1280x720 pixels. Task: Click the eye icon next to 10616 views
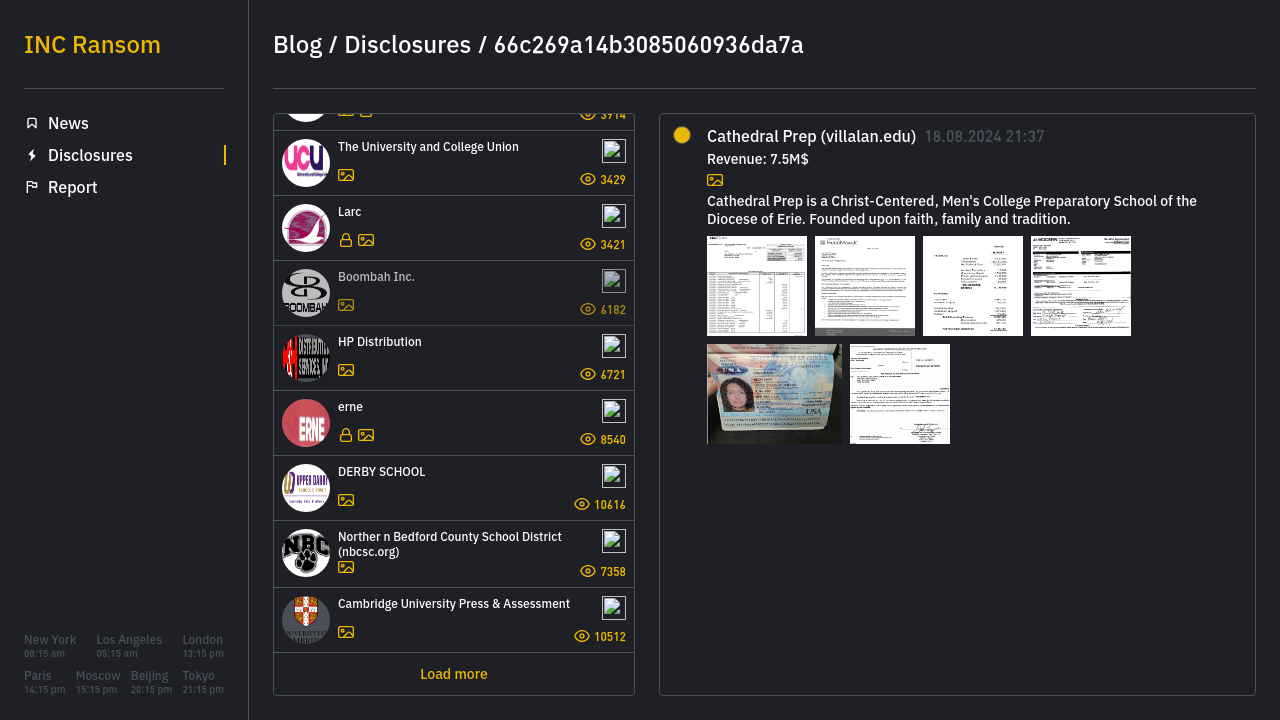coord(582,504)
